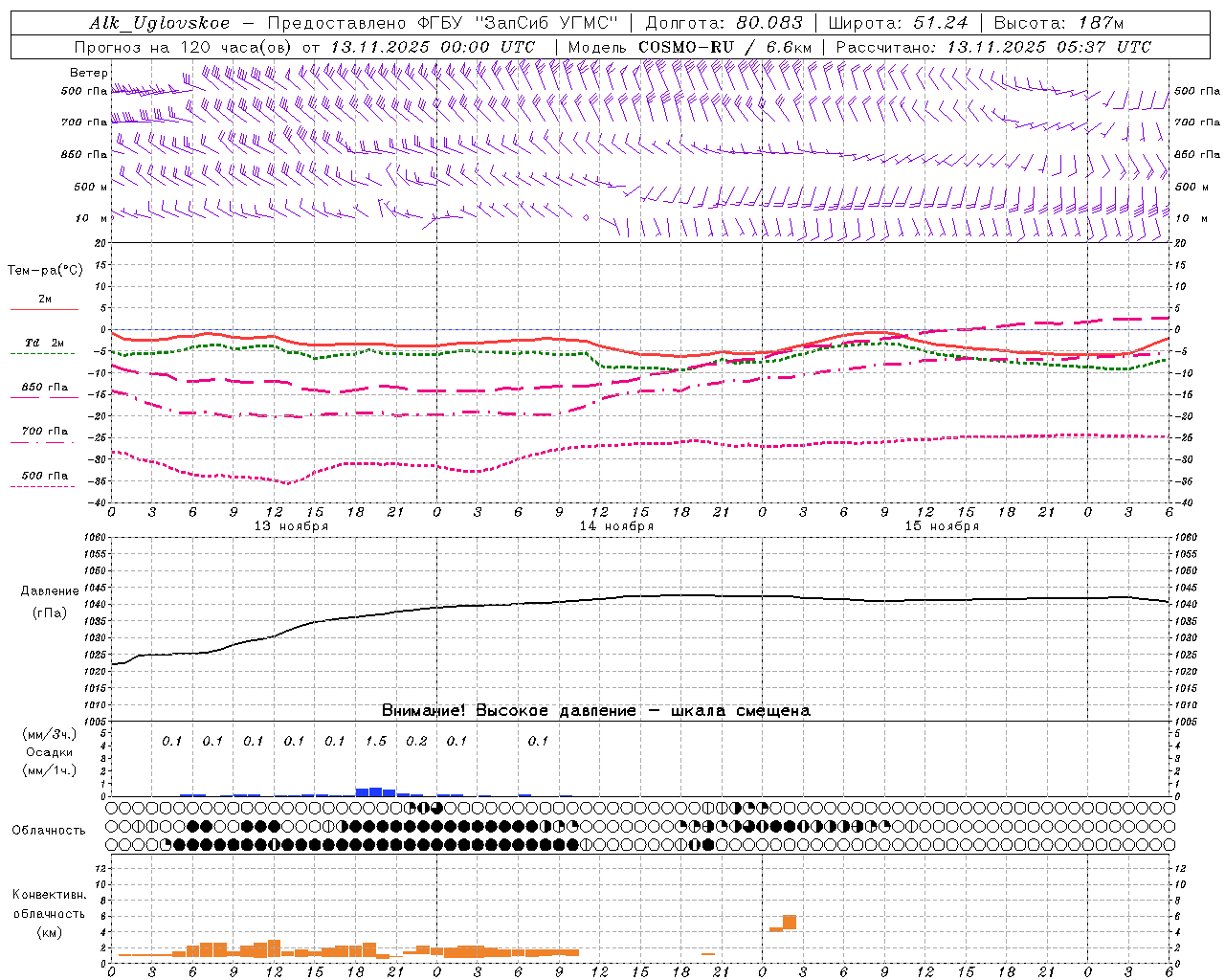This screenshot has height=980, width=1225.
Task: Click the Конвективн. label
Action: (49, 895)
